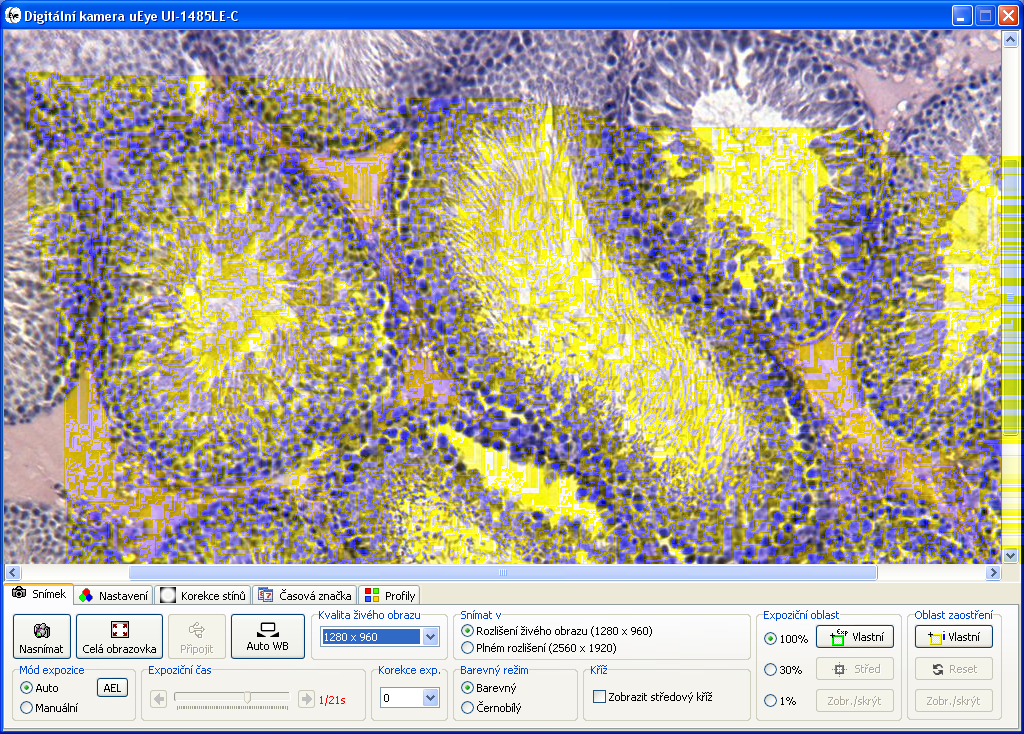Open the Snímek tab

click(39, 594)
